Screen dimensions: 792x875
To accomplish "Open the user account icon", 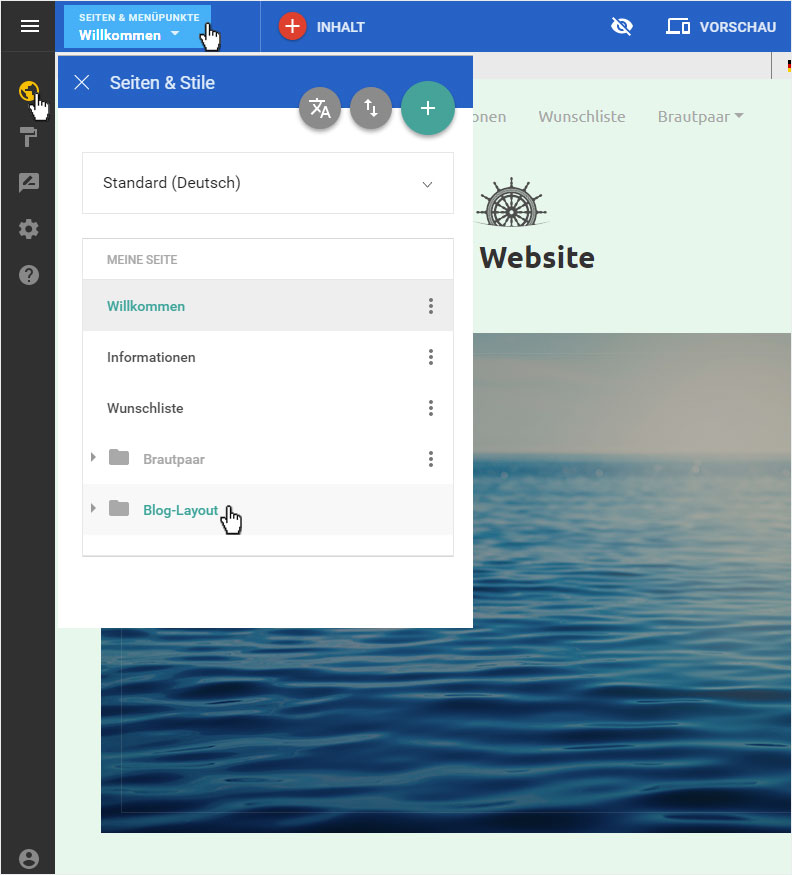I will coord(28,858).
